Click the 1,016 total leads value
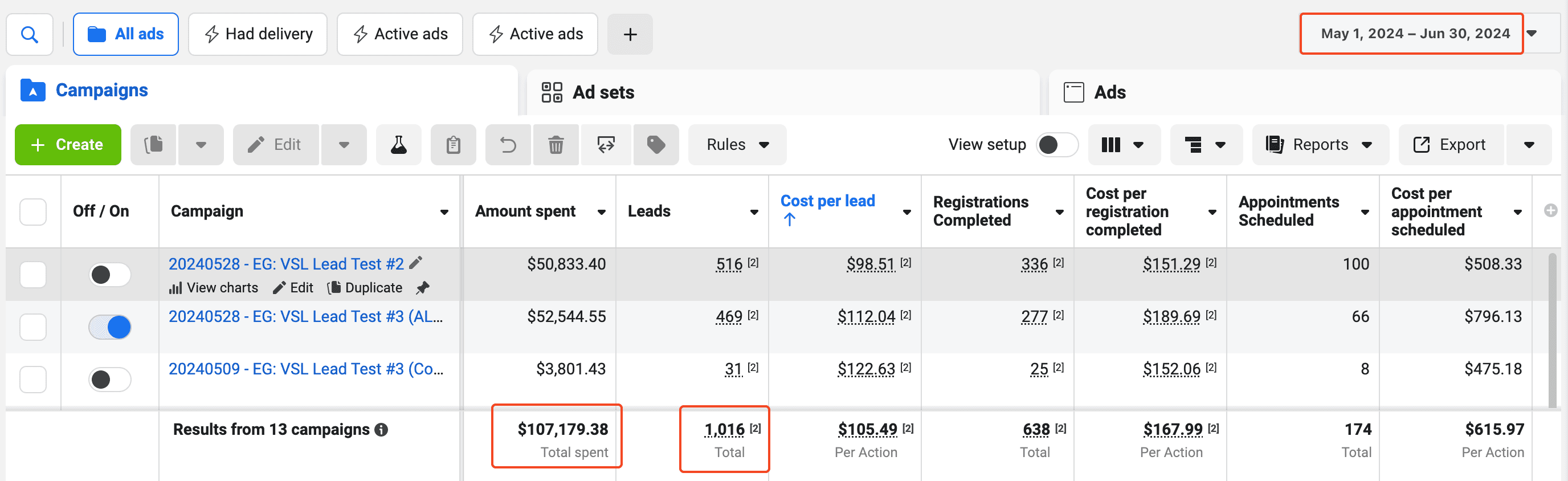Image resolution: width=1568 pixels, height=481 pixels. (724, 430)
